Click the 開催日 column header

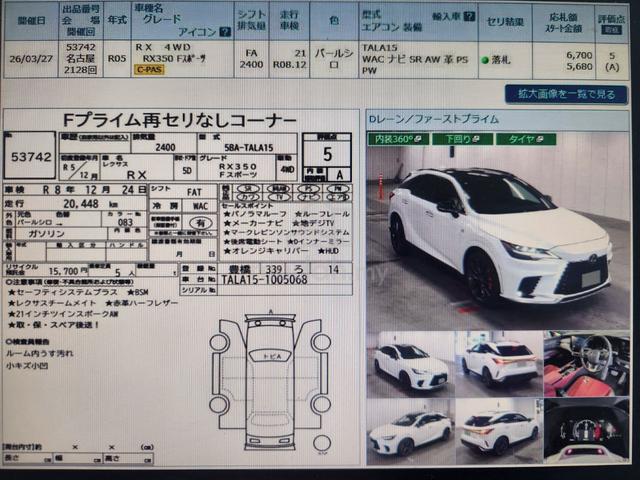[x=31, y=20]
